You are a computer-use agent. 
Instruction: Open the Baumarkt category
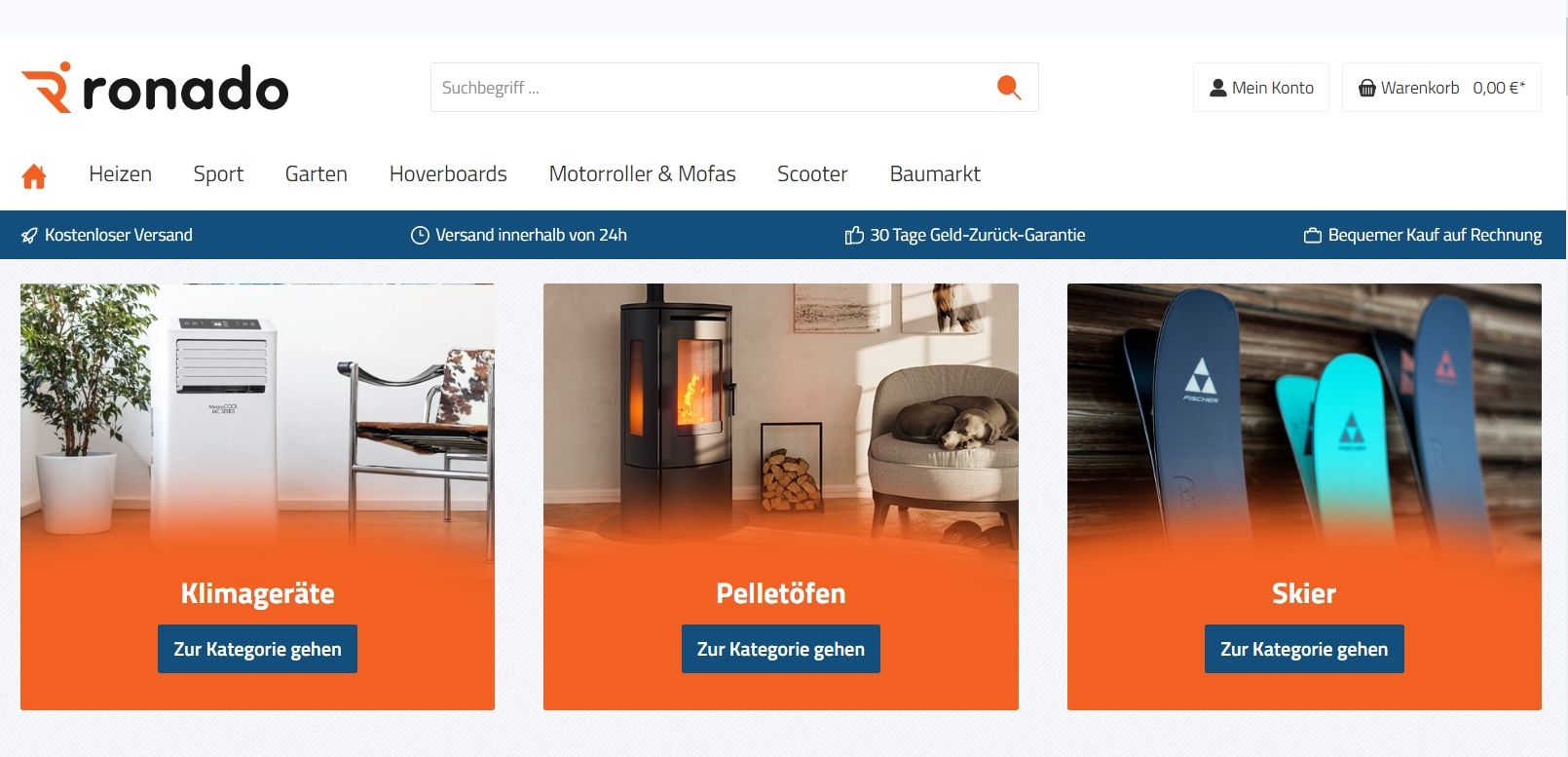click(935, 174)
